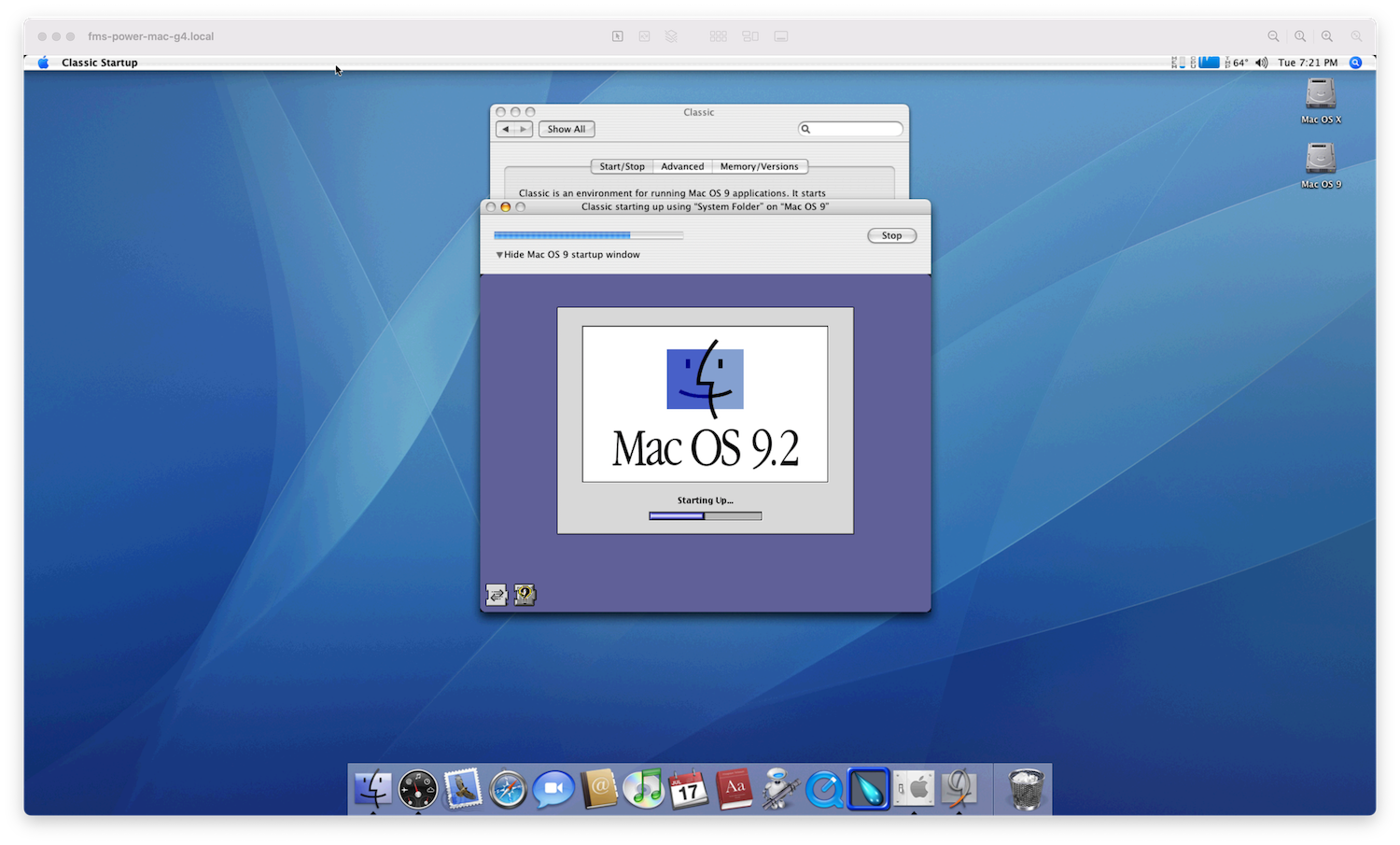1400x845 pixels.
Task: Click the Stop button
Action: [x=891, y=235]
